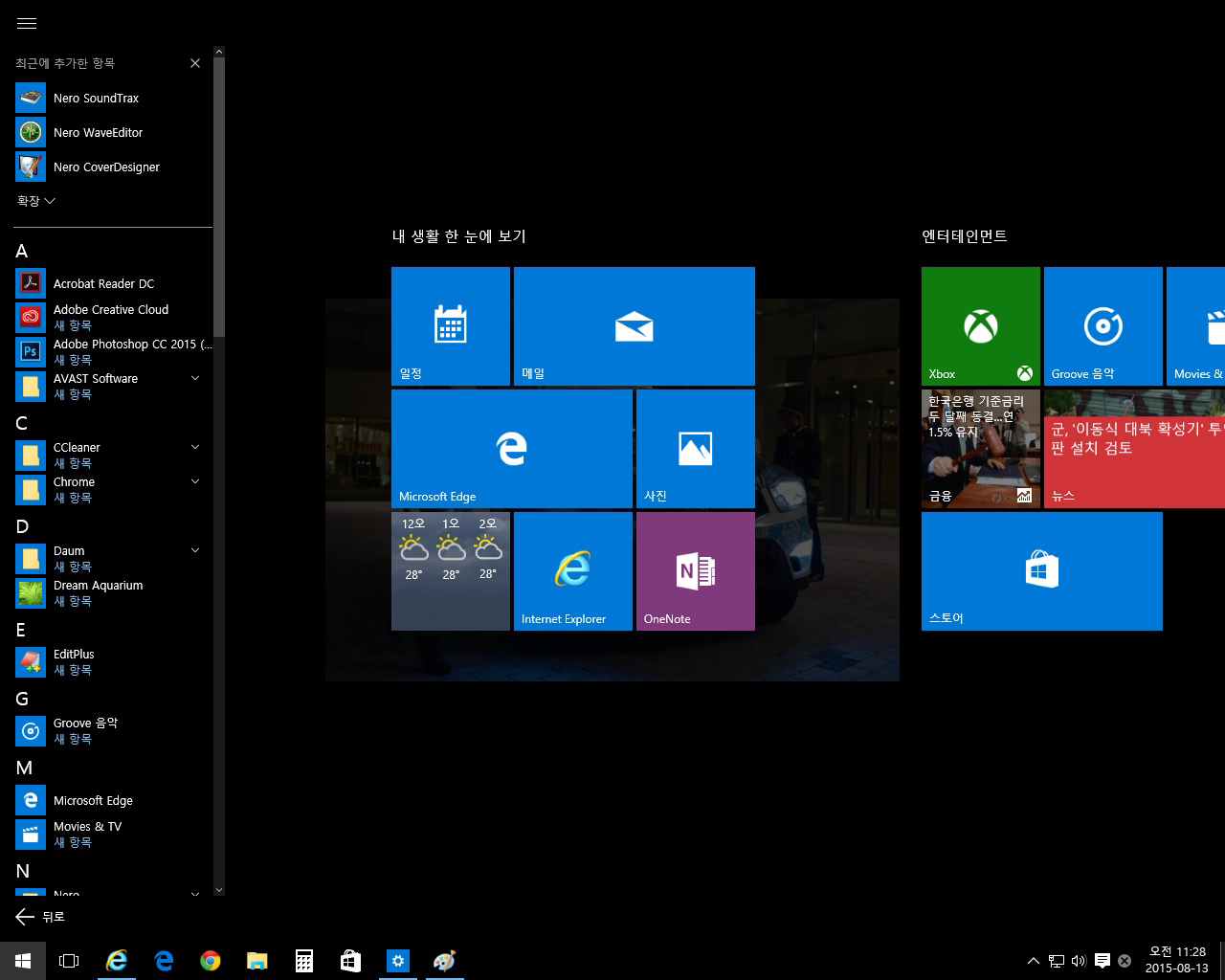Click the Windows Start button
Viewport: 1225px width, 980px height.
click(23, 961)
